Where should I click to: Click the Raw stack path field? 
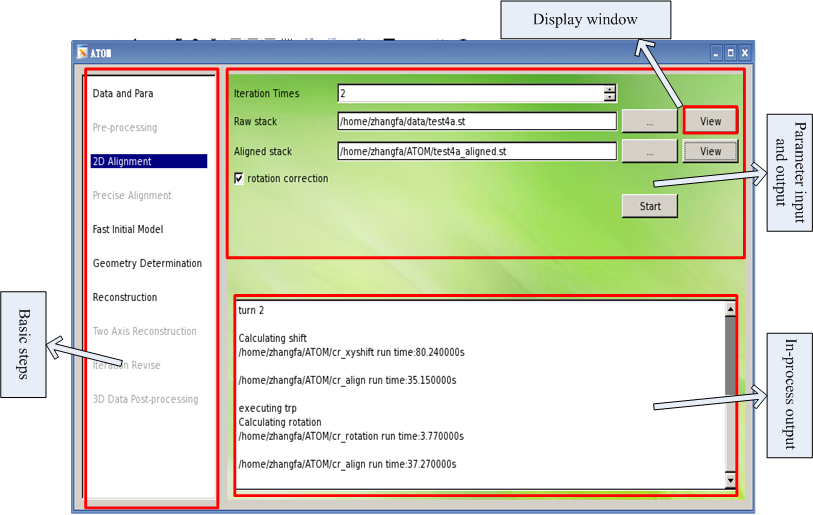[476, 122]
